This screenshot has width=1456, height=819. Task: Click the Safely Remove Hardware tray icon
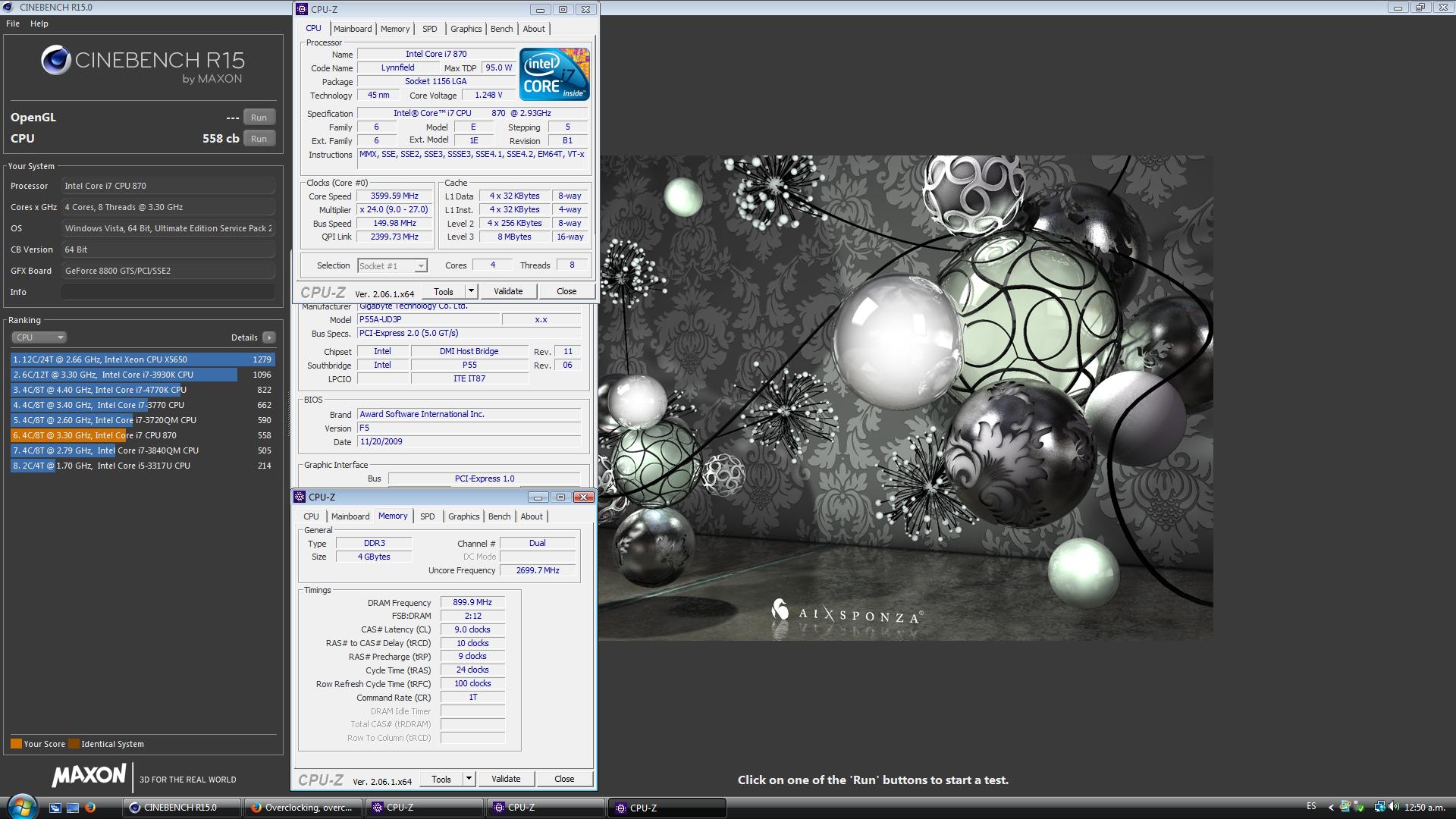(x=1359, y=807)
